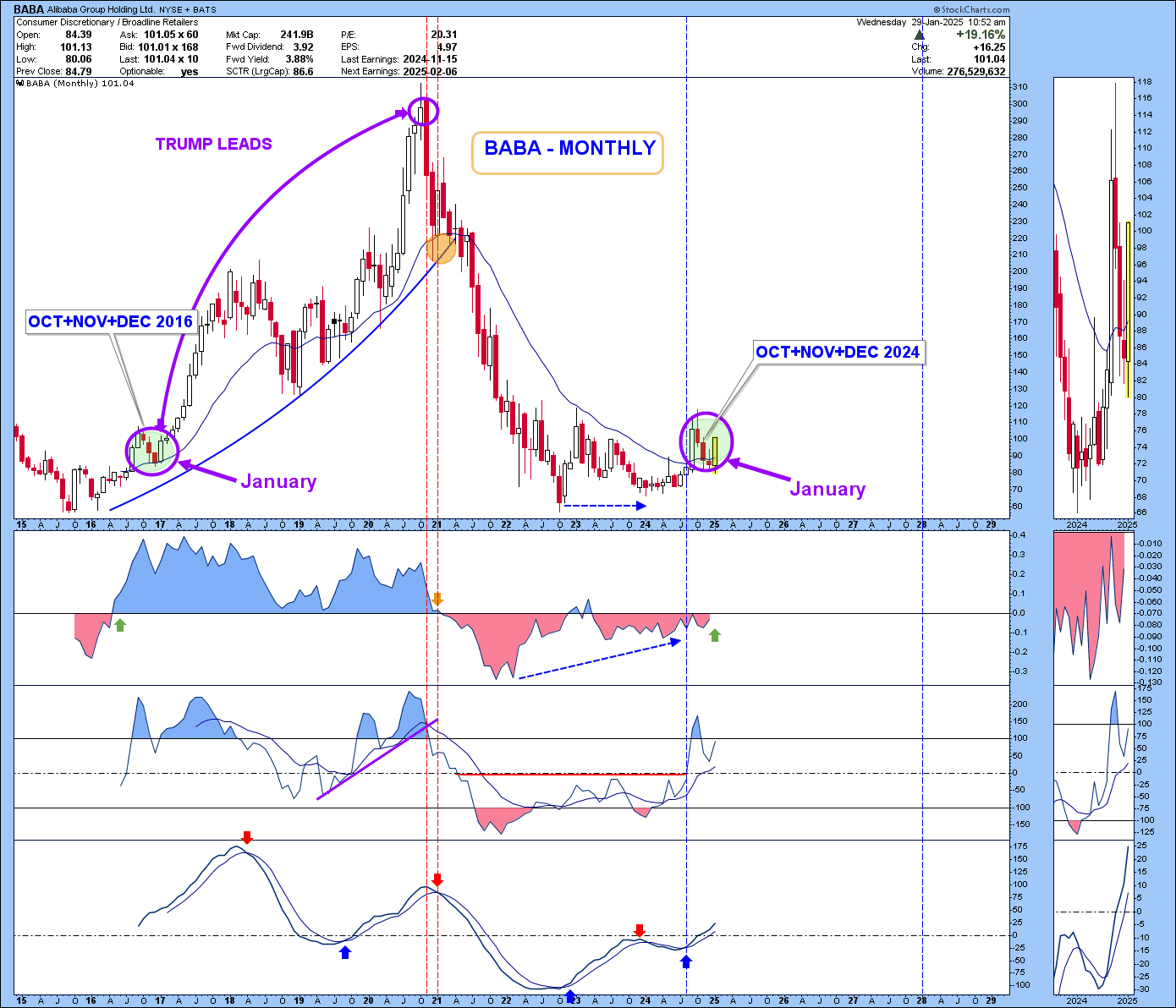
Task: Click the yellow candle in the right zoom panel
Action: tap(1128, 309)
